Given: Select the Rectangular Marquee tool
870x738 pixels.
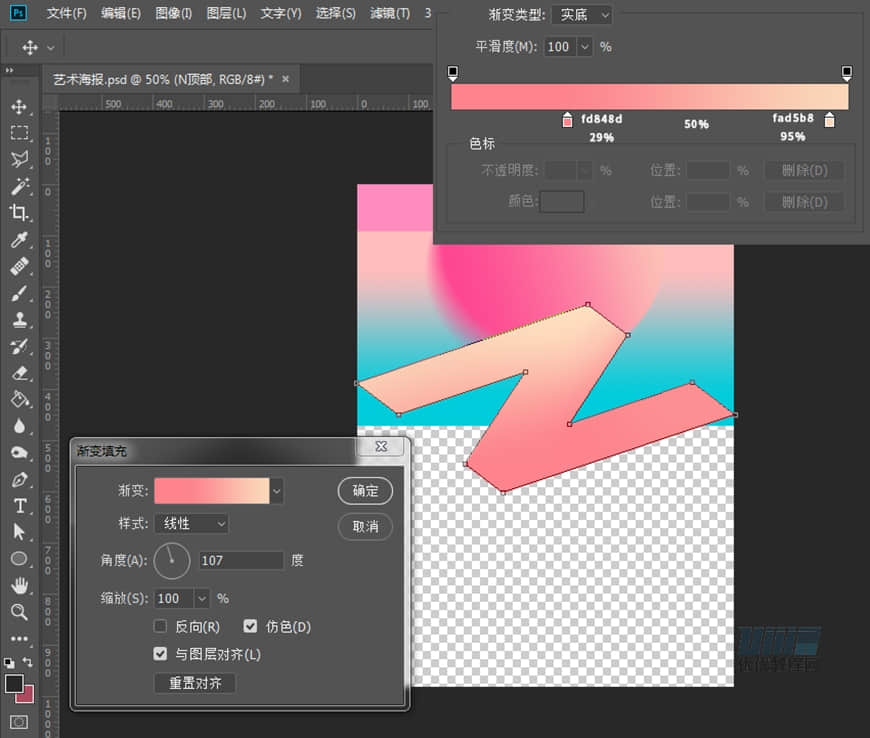Looking at the screenshot, I should (x=19, y=133).
